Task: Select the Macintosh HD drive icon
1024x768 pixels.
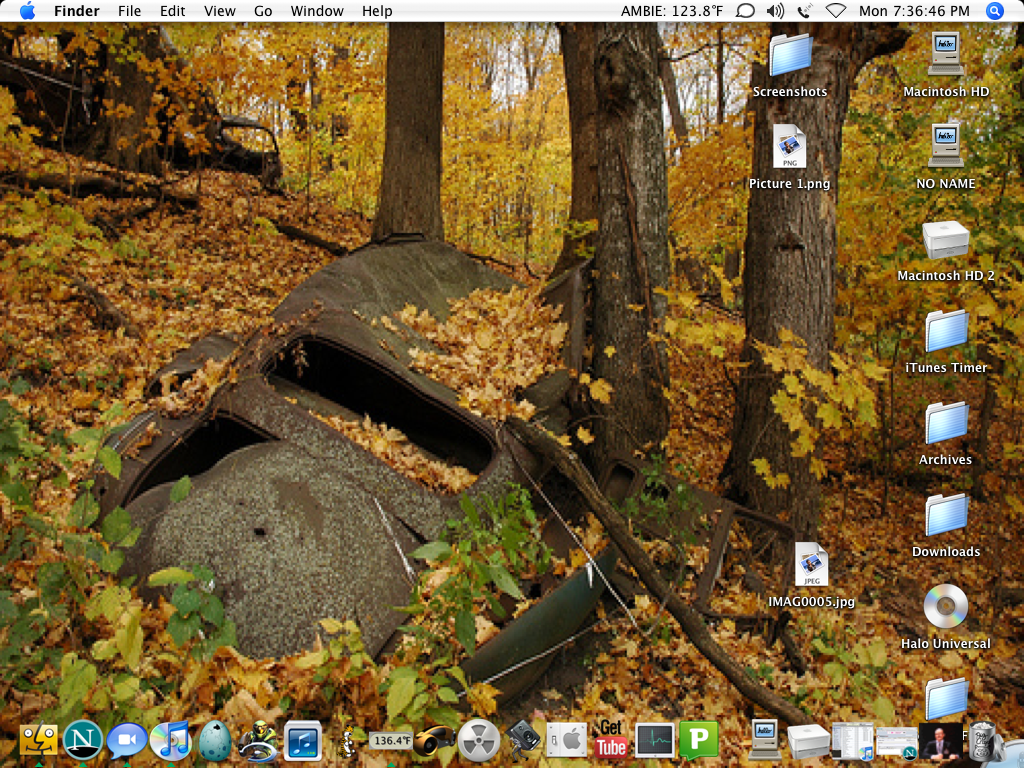Action: pos(946,65)
